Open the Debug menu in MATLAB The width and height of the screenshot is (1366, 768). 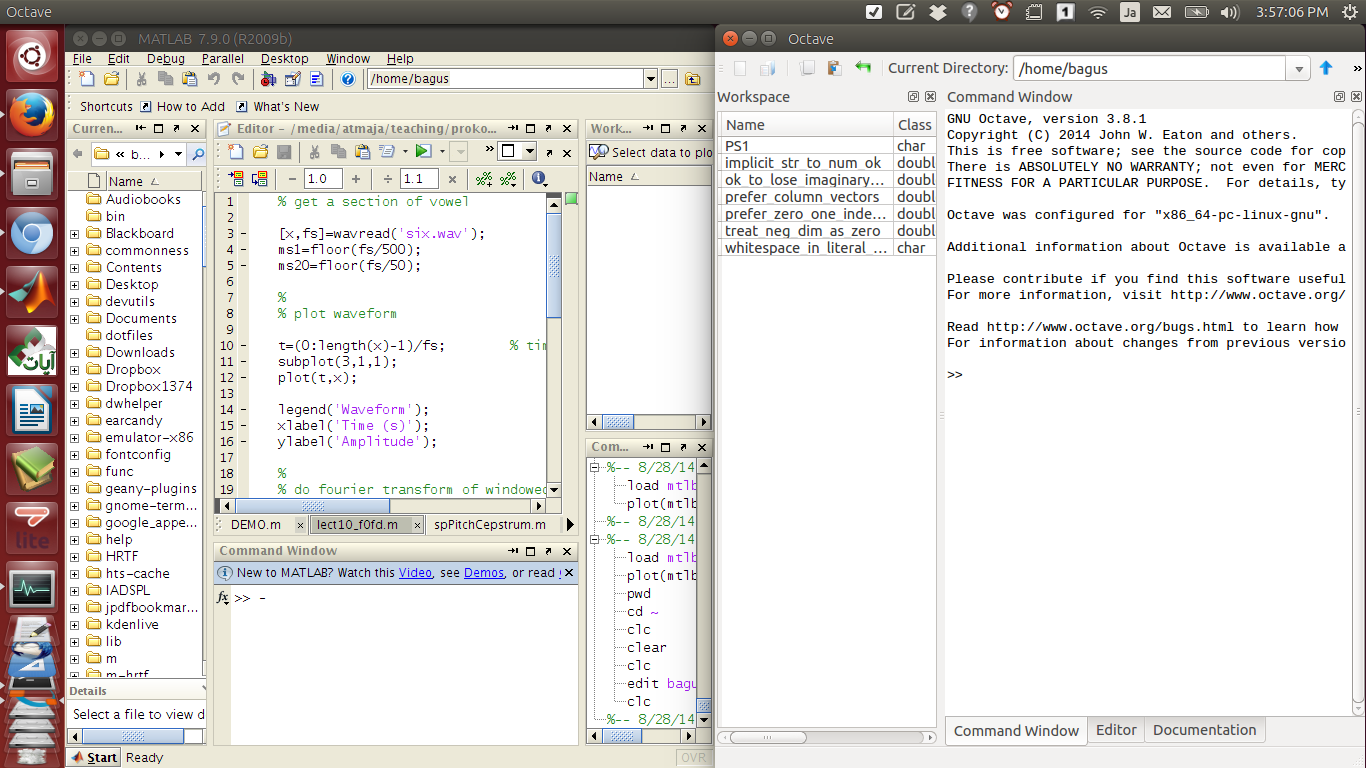pos(166,59)
